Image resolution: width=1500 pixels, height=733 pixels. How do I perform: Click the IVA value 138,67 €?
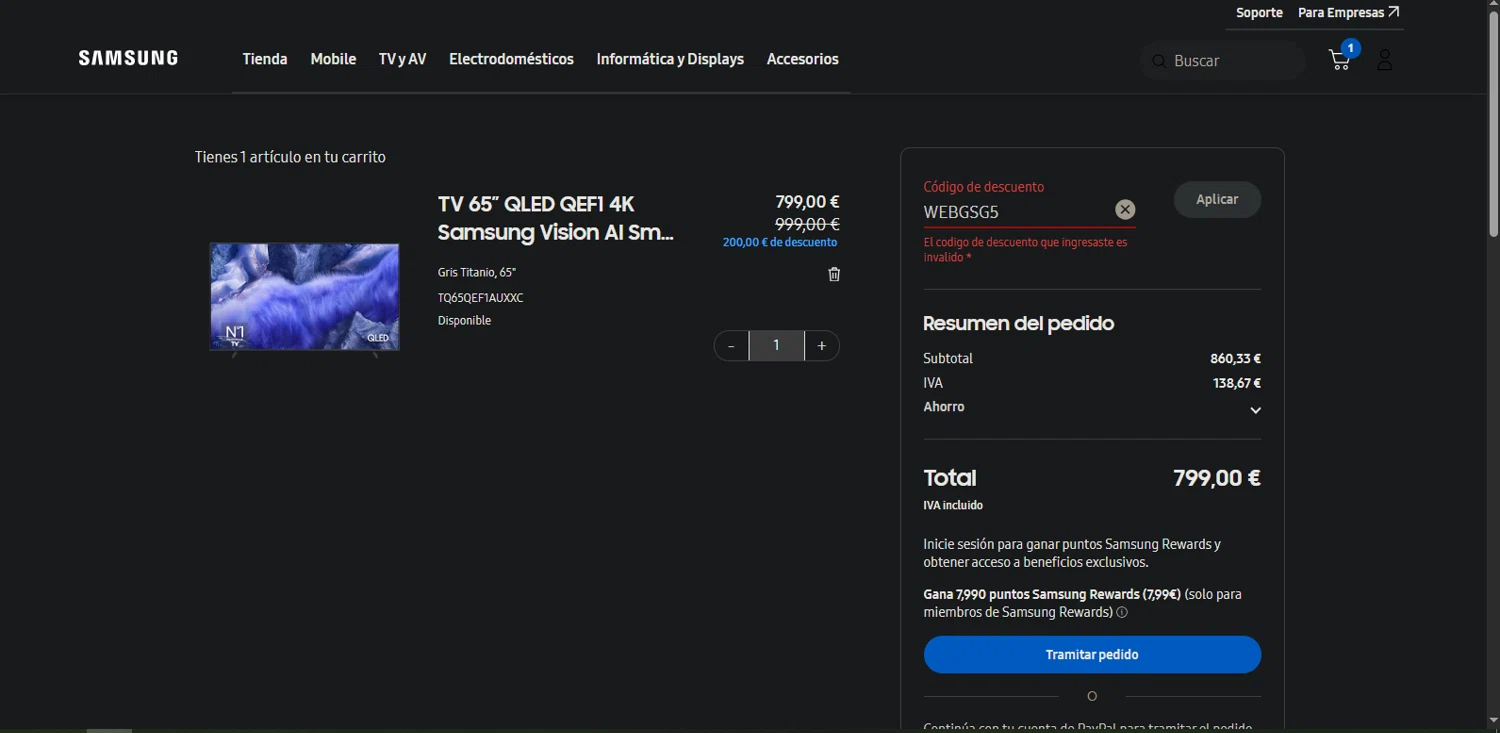point(1236,383)
